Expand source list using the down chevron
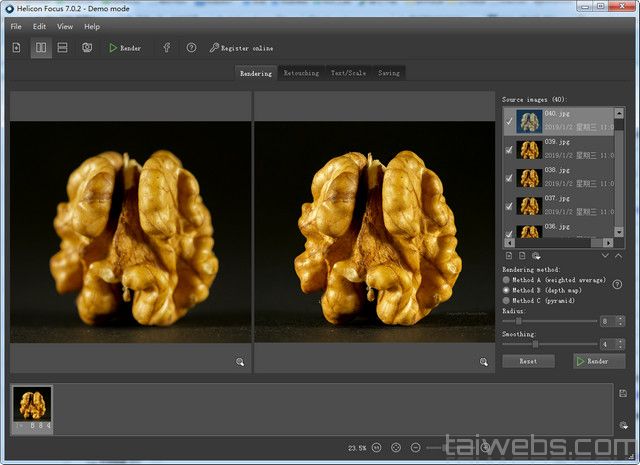640x465 pixels. pos(605,257)
